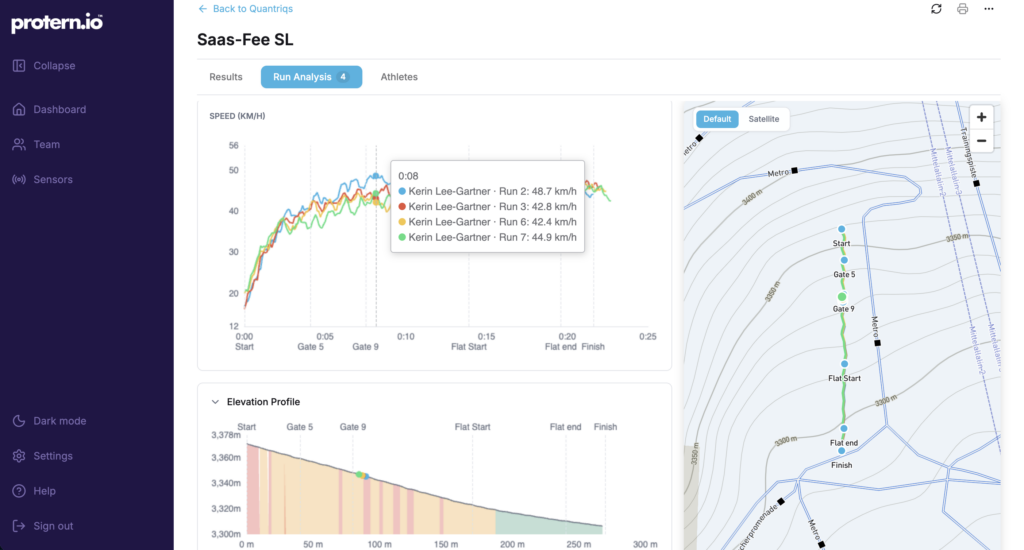
Task: Zoom in on the map
Action: pos(981,118)
